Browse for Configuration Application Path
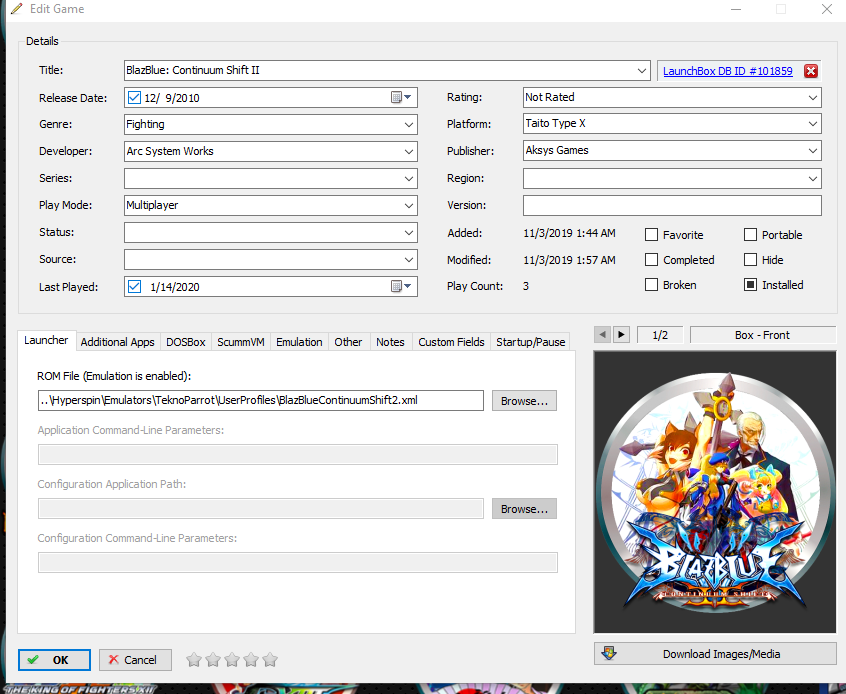 click(x=524, y=509)
